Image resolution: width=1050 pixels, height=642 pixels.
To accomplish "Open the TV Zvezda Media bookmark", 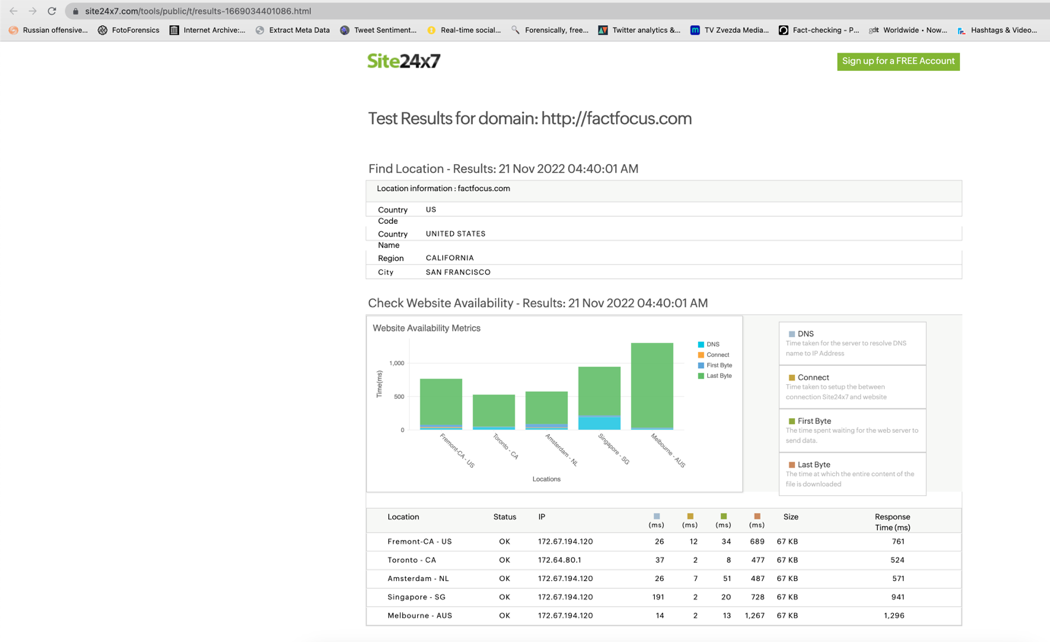I will pos(729,30).
